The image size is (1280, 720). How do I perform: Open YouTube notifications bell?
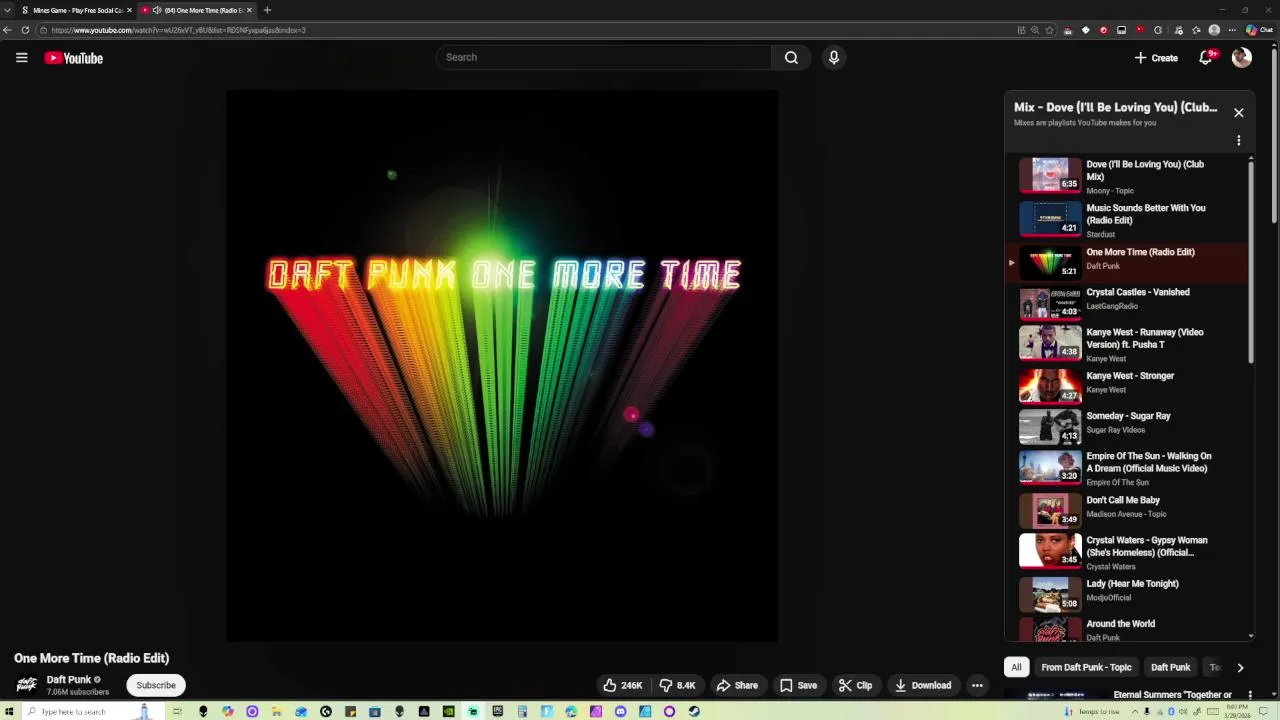(x=1206, y=58)
